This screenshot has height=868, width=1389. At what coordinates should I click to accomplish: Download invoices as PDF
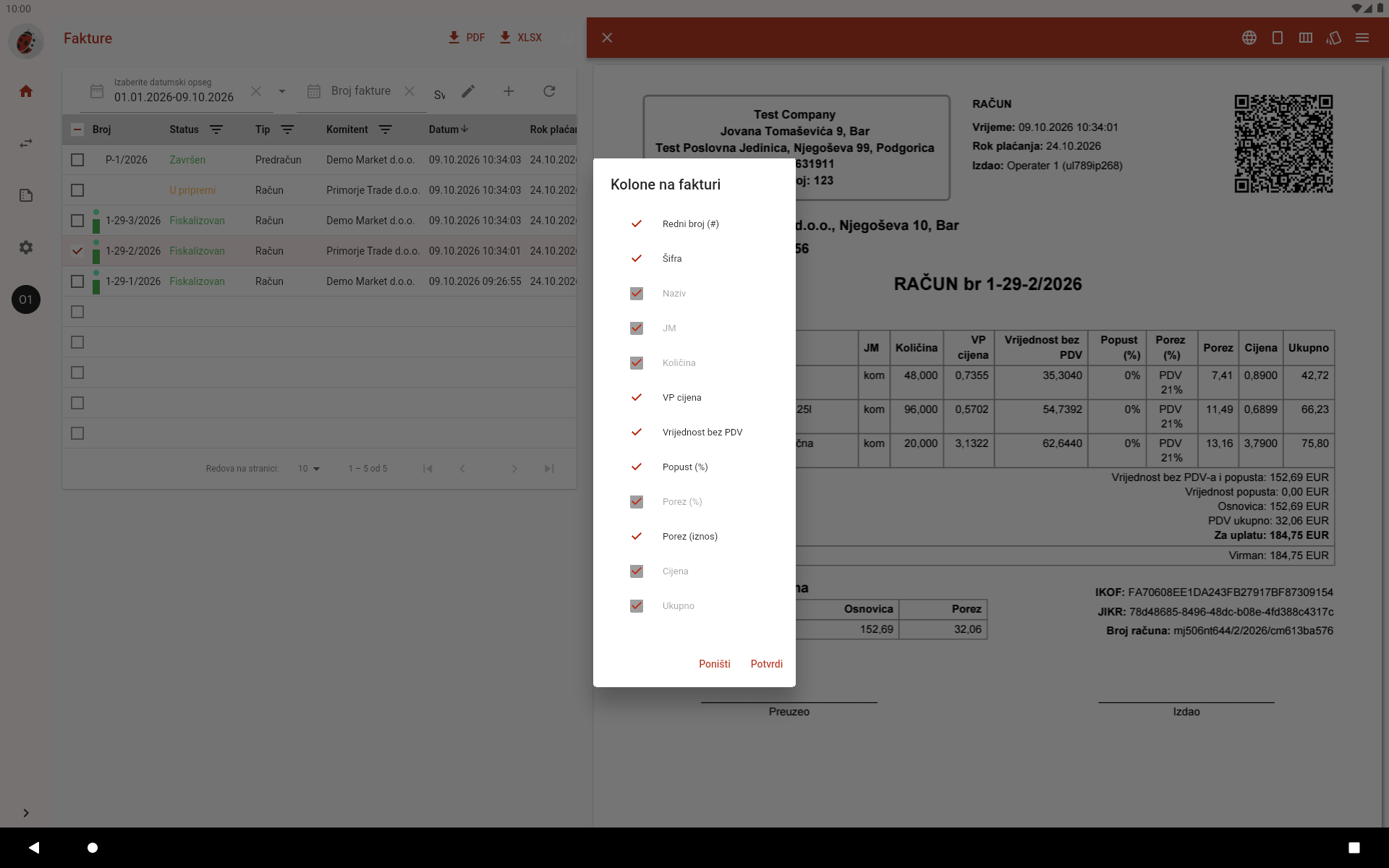(467, 38)
